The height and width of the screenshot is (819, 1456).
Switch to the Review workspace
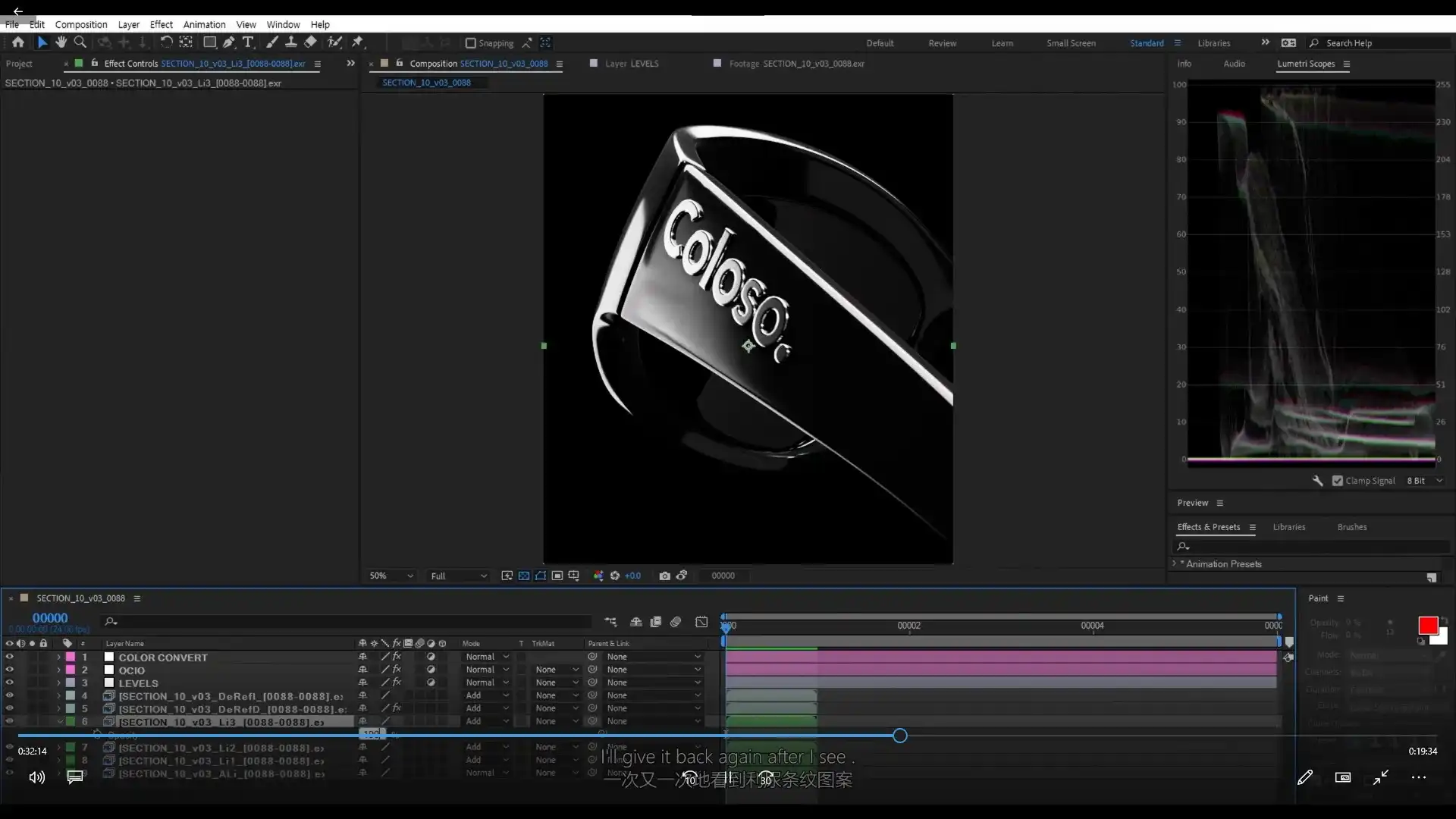[x=942, y=43]
